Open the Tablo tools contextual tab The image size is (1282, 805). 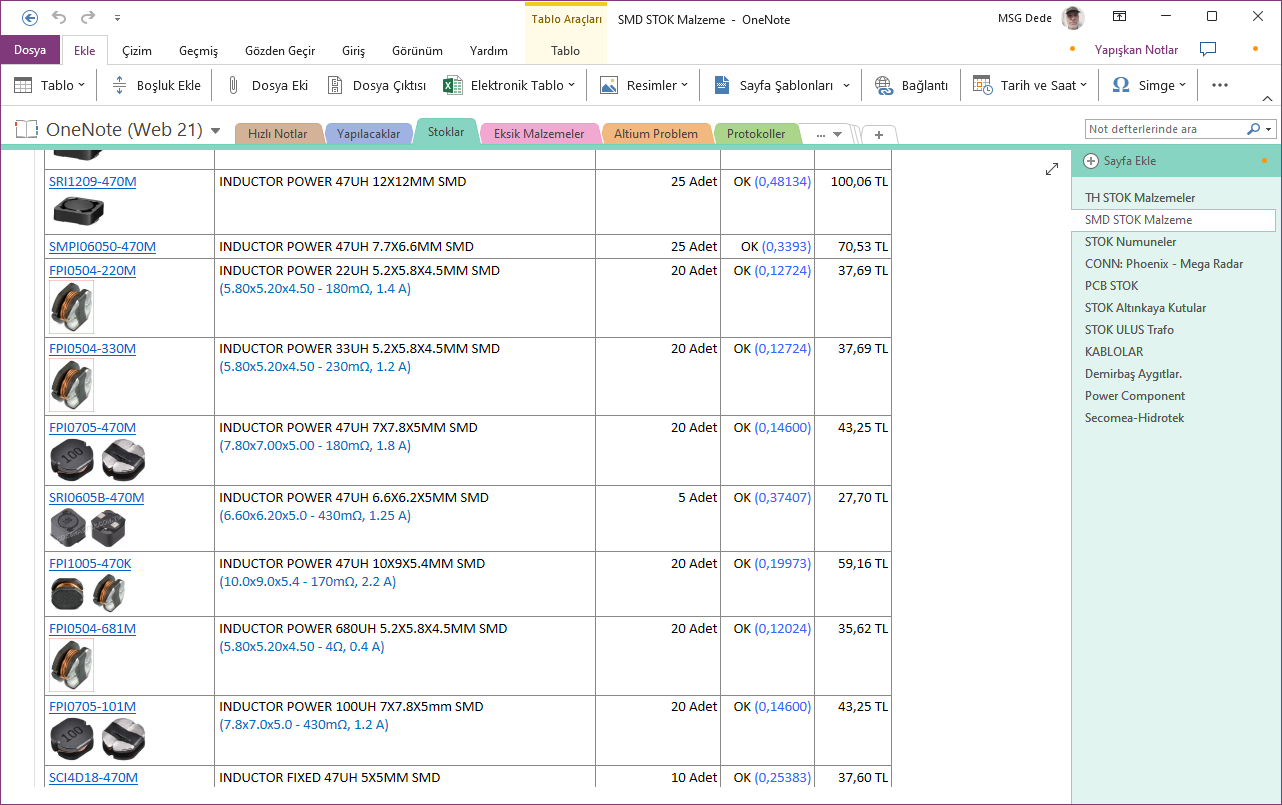click(x=565, y=51)
